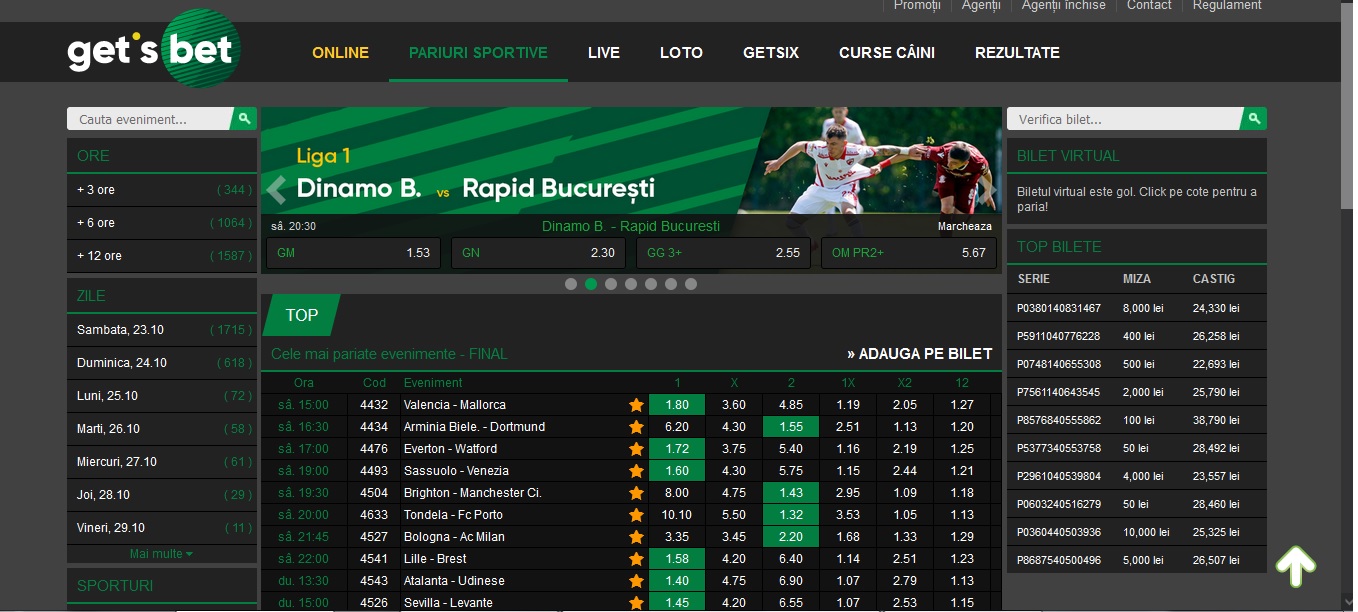This screenshot has width=1358, height=612.
Task: Open the Promoții link
Action: pos(918,6)
